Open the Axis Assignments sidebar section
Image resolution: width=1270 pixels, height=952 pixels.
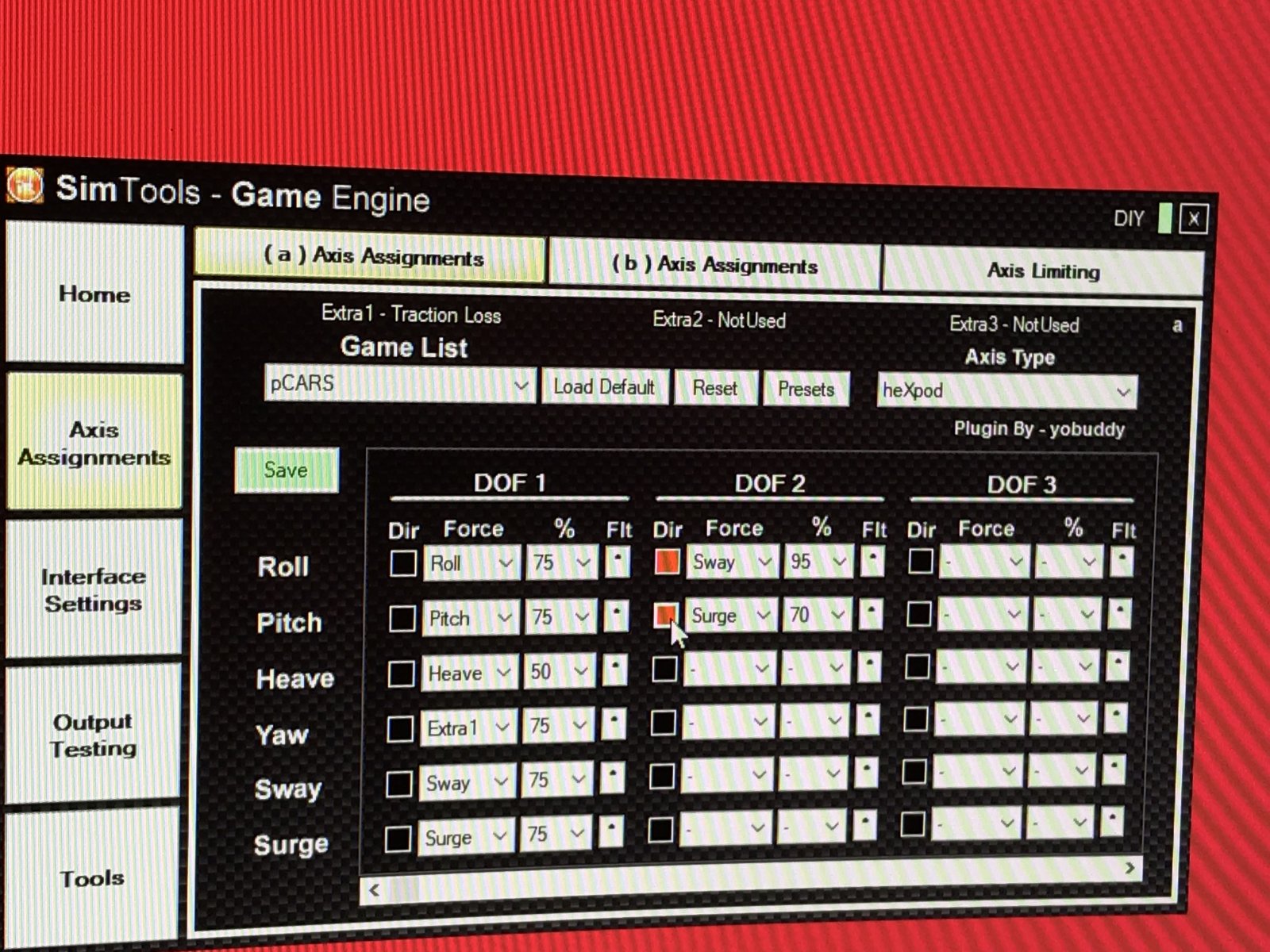point(94,442)
